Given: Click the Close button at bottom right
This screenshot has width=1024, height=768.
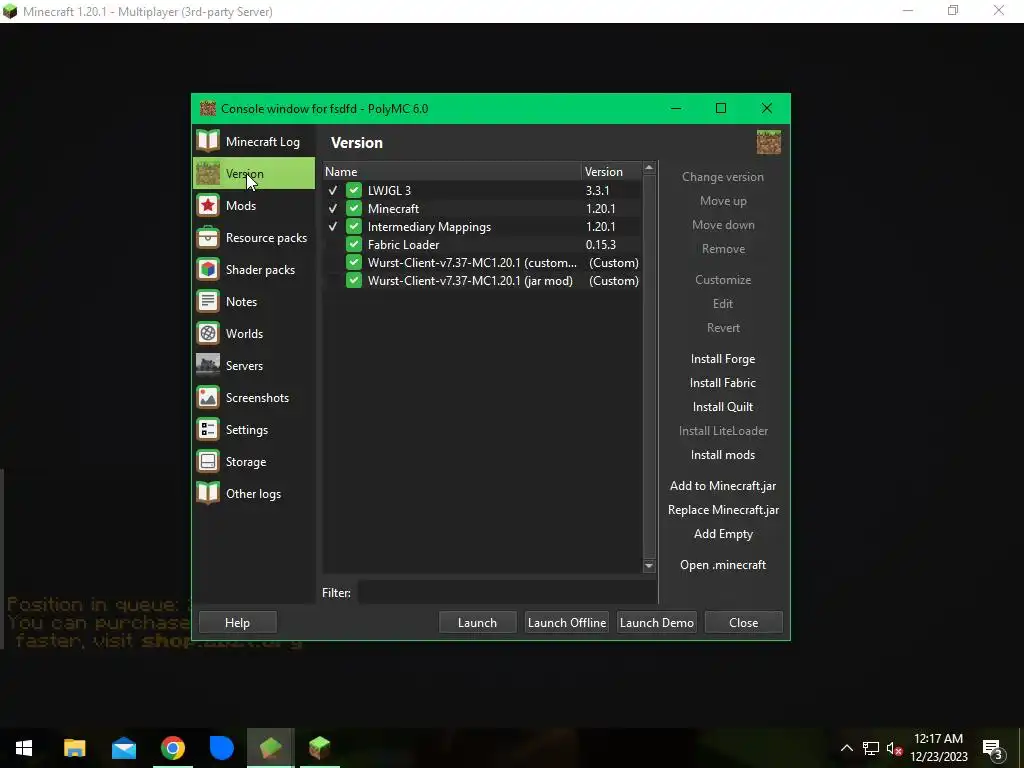Looking at the screenshot, I should (743, 622).
